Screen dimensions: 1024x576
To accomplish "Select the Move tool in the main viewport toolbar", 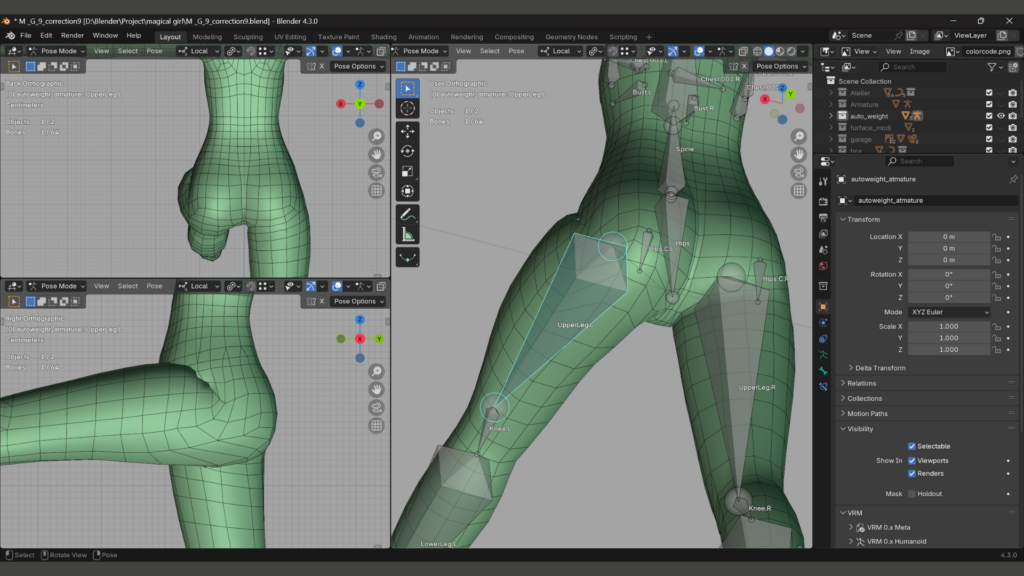I will point(407,131).
